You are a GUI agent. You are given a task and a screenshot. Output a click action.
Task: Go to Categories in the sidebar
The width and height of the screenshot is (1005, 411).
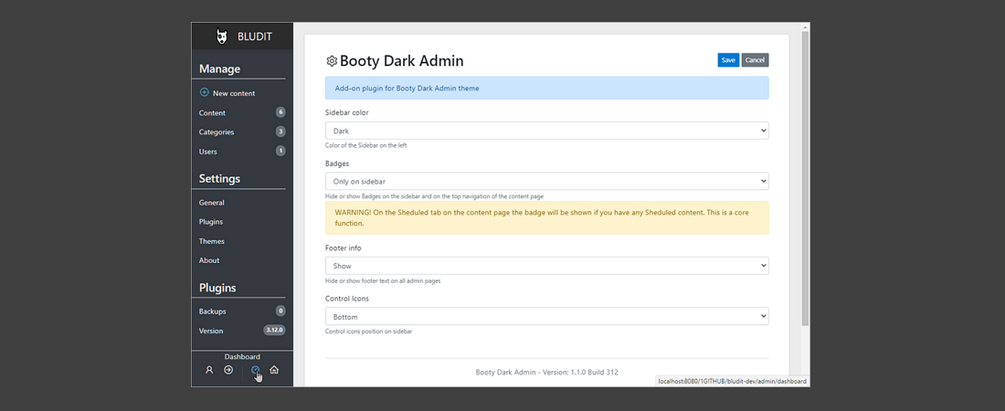(x=217, y=132)
